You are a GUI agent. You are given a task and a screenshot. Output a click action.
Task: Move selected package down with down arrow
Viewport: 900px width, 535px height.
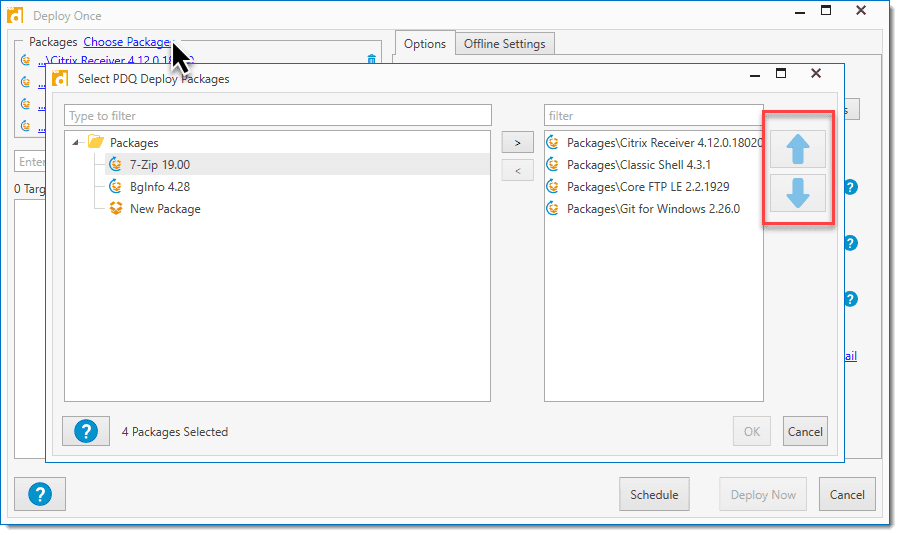[797, 193]
